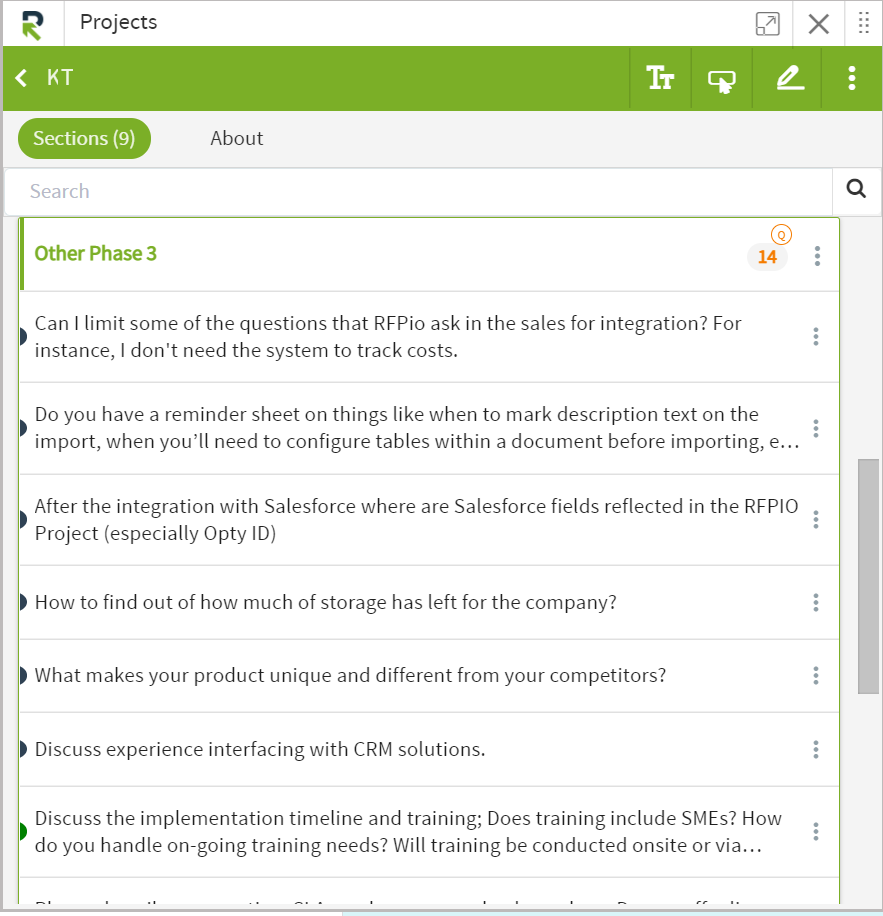
Task: Open the Salesforce fields Opty ID question
Action: coord(416,519)
